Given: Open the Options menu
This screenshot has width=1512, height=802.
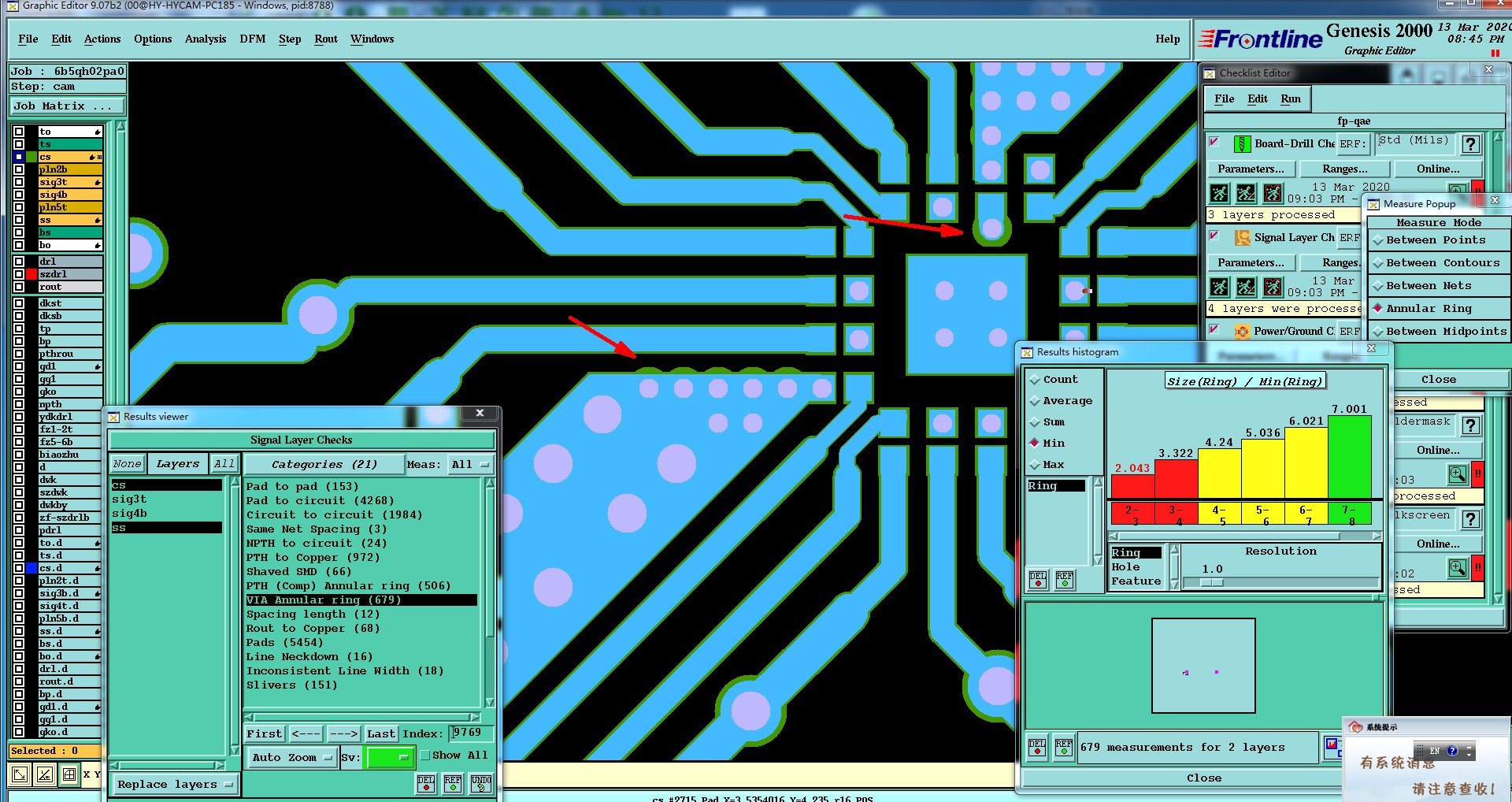Looking at the screenshot, I should click(153, 39).
